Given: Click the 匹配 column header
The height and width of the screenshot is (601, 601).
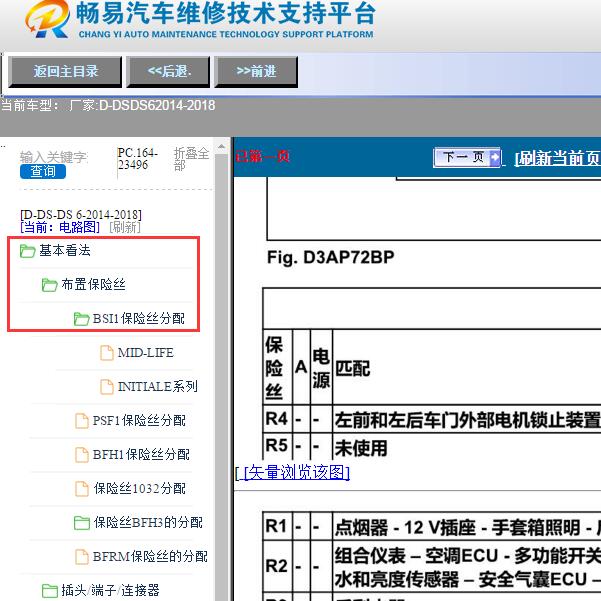Looking at the screenshot, I should 352,369.
